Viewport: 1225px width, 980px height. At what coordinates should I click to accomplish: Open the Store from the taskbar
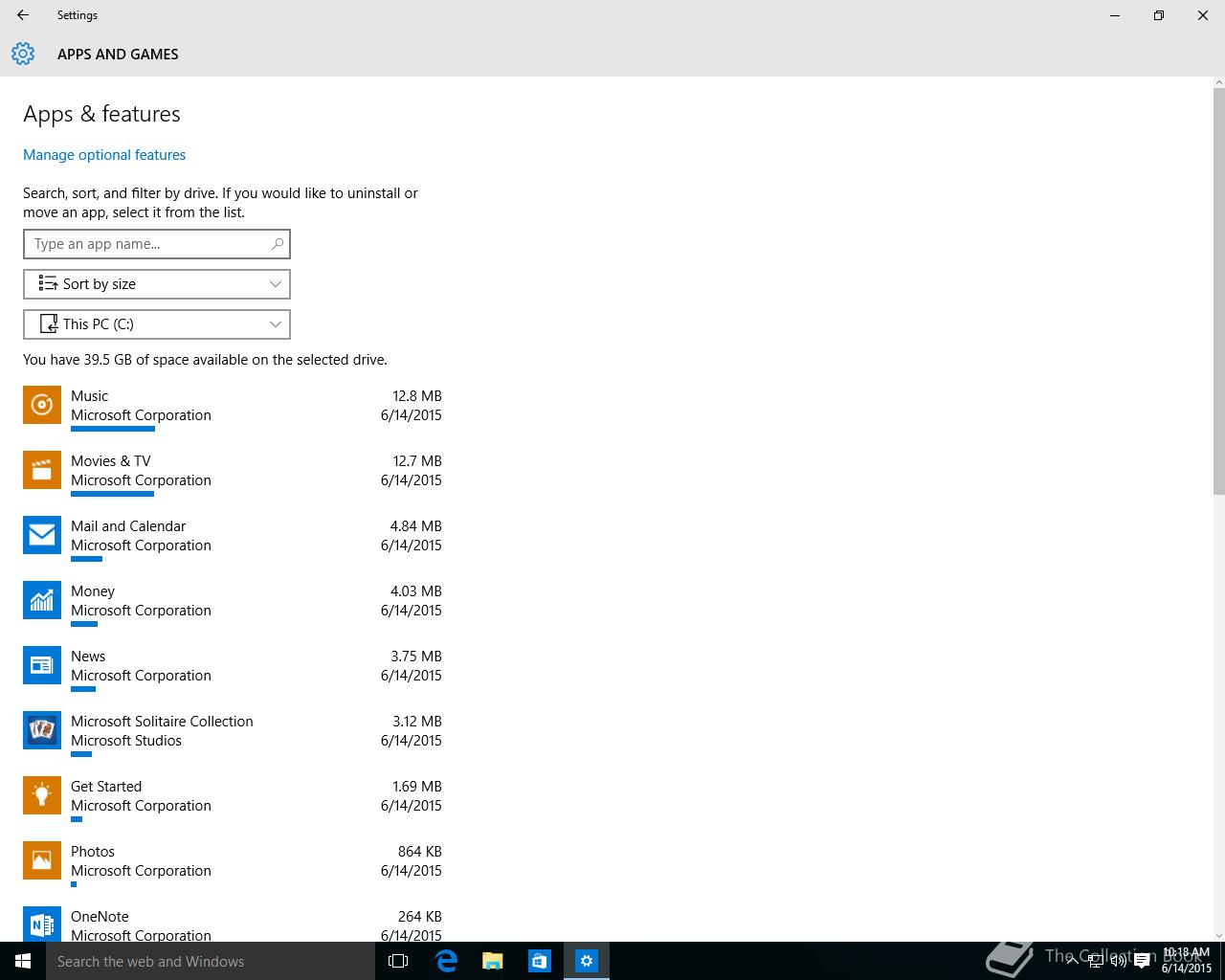pyautogui.click(x=539, y=961)
